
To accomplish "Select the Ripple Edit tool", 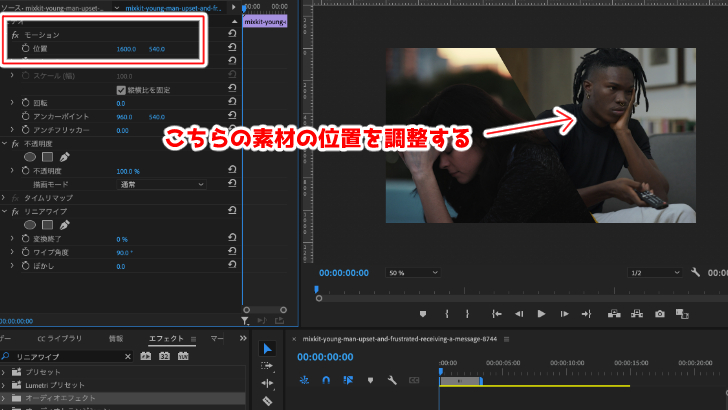I will tap(267, 383).
